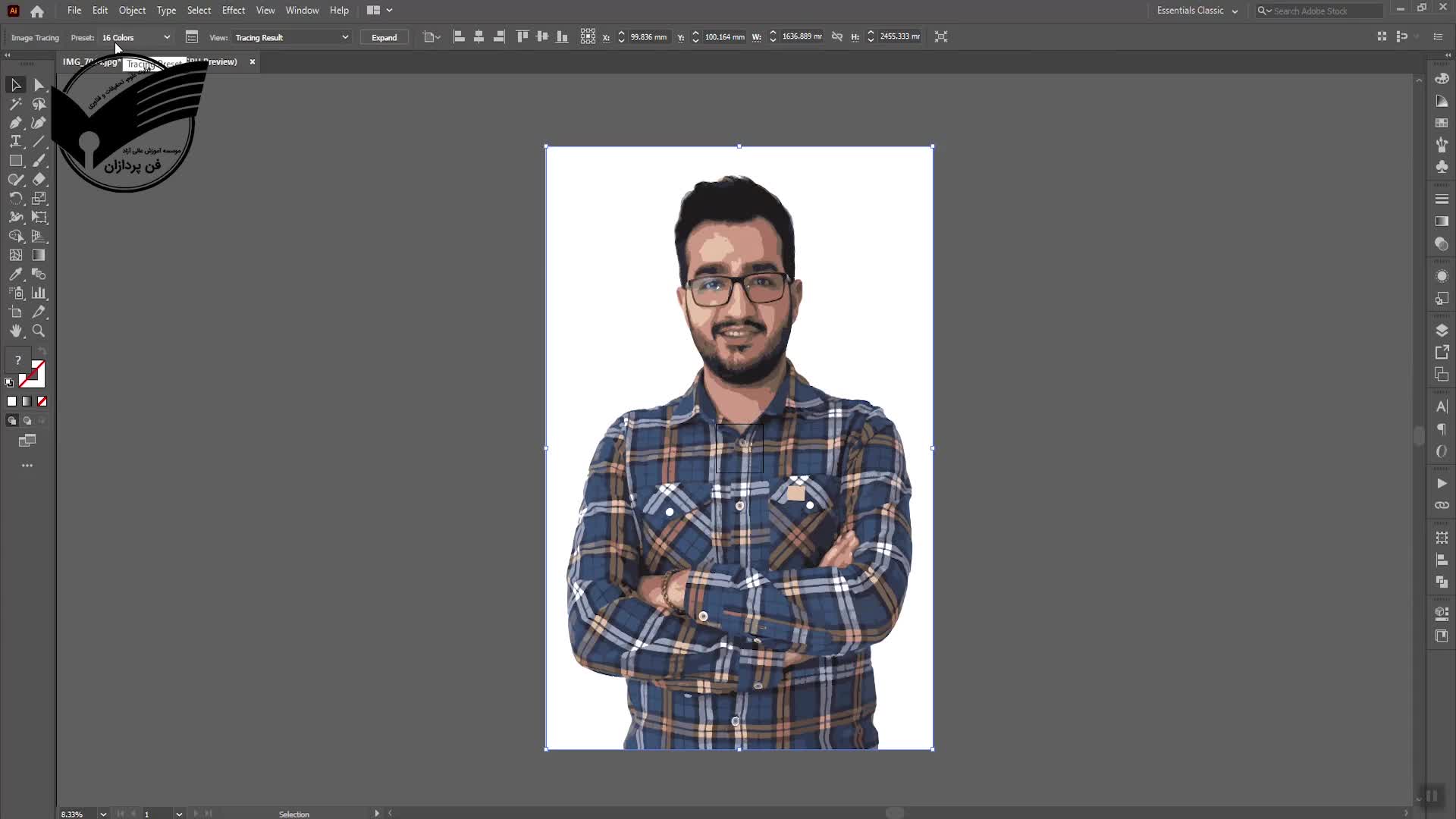
Task: Select the Zoom tool
Action: [x=39, y=331]
